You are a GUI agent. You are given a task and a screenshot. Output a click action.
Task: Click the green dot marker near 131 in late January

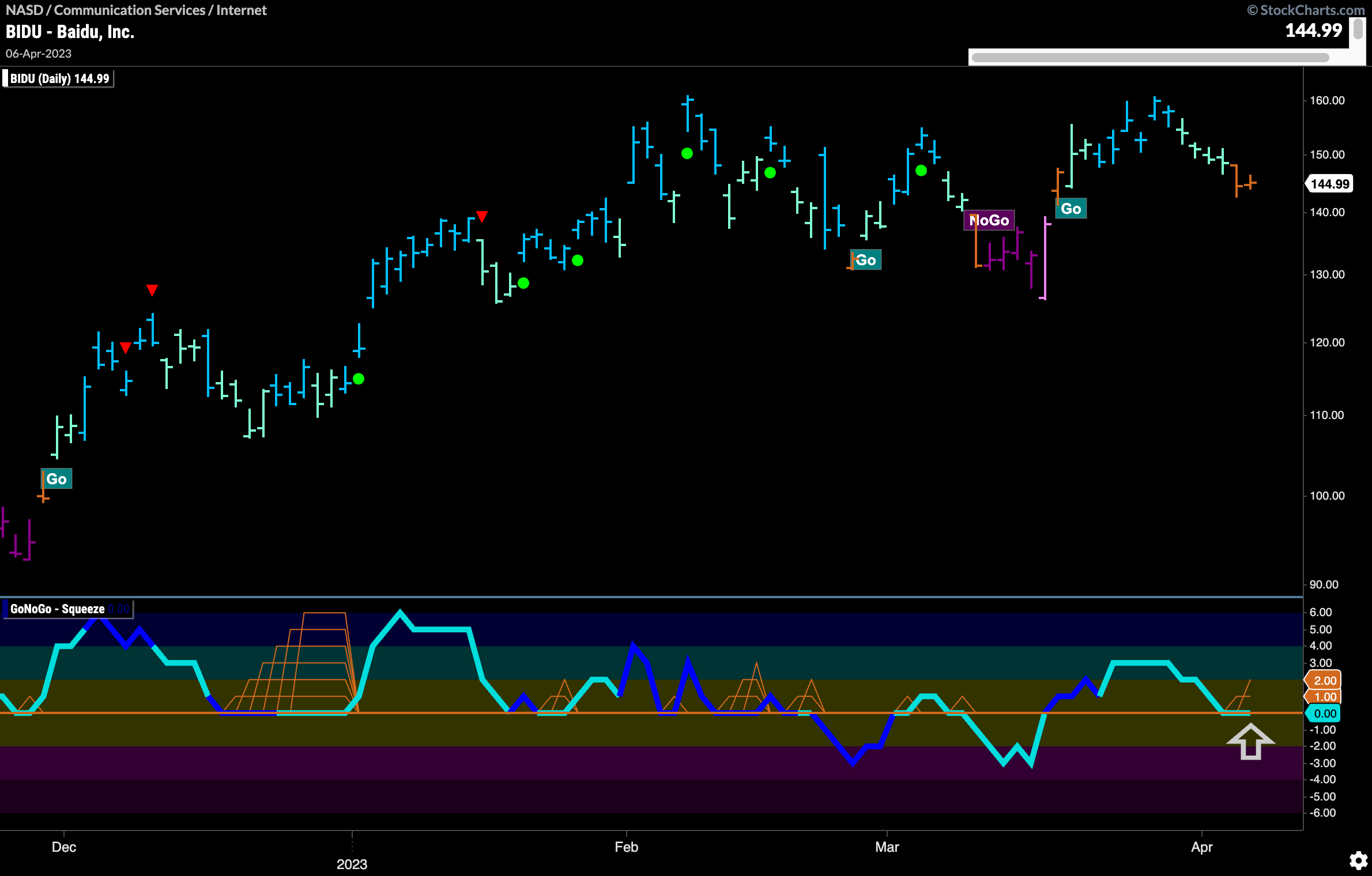(x=578, y=260)
